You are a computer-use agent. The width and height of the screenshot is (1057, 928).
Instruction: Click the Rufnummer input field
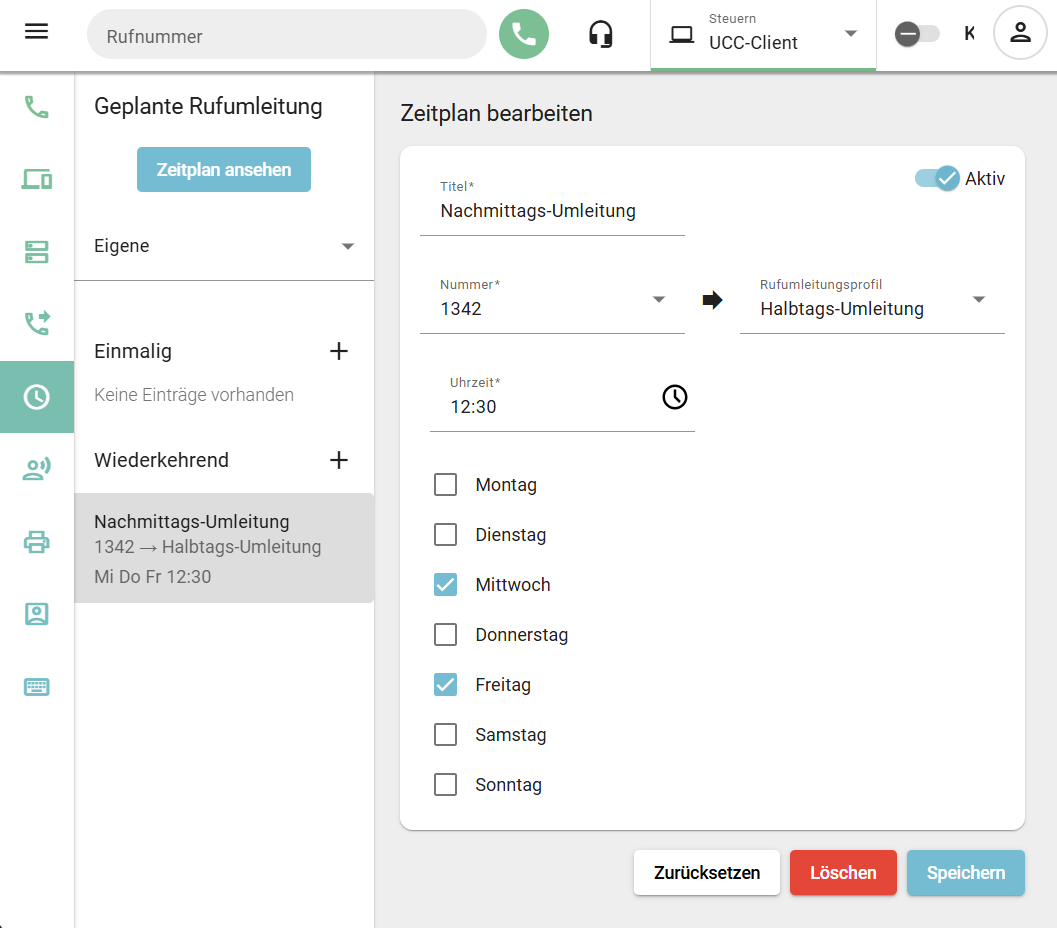click(286, 36)
